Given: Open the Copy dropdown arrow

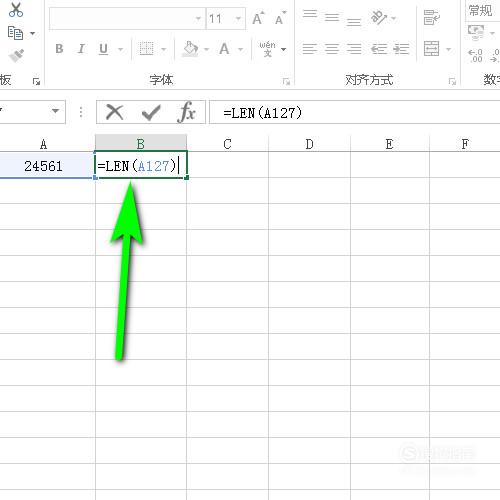Looking at the screenshot, I should click(32, 33).
